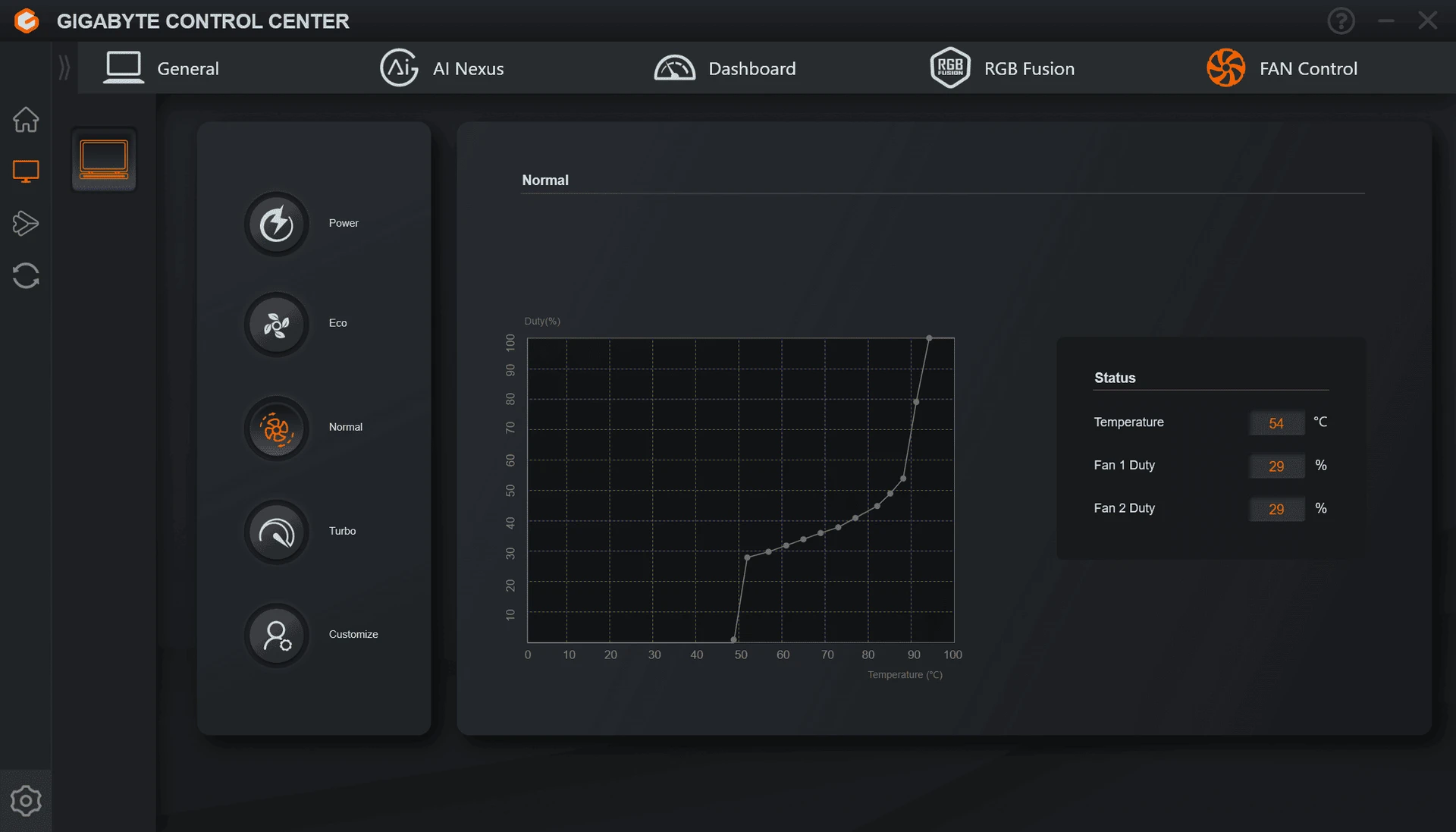Click the Gigabyte logo icon
The image size is (1456, 832).
27,20
